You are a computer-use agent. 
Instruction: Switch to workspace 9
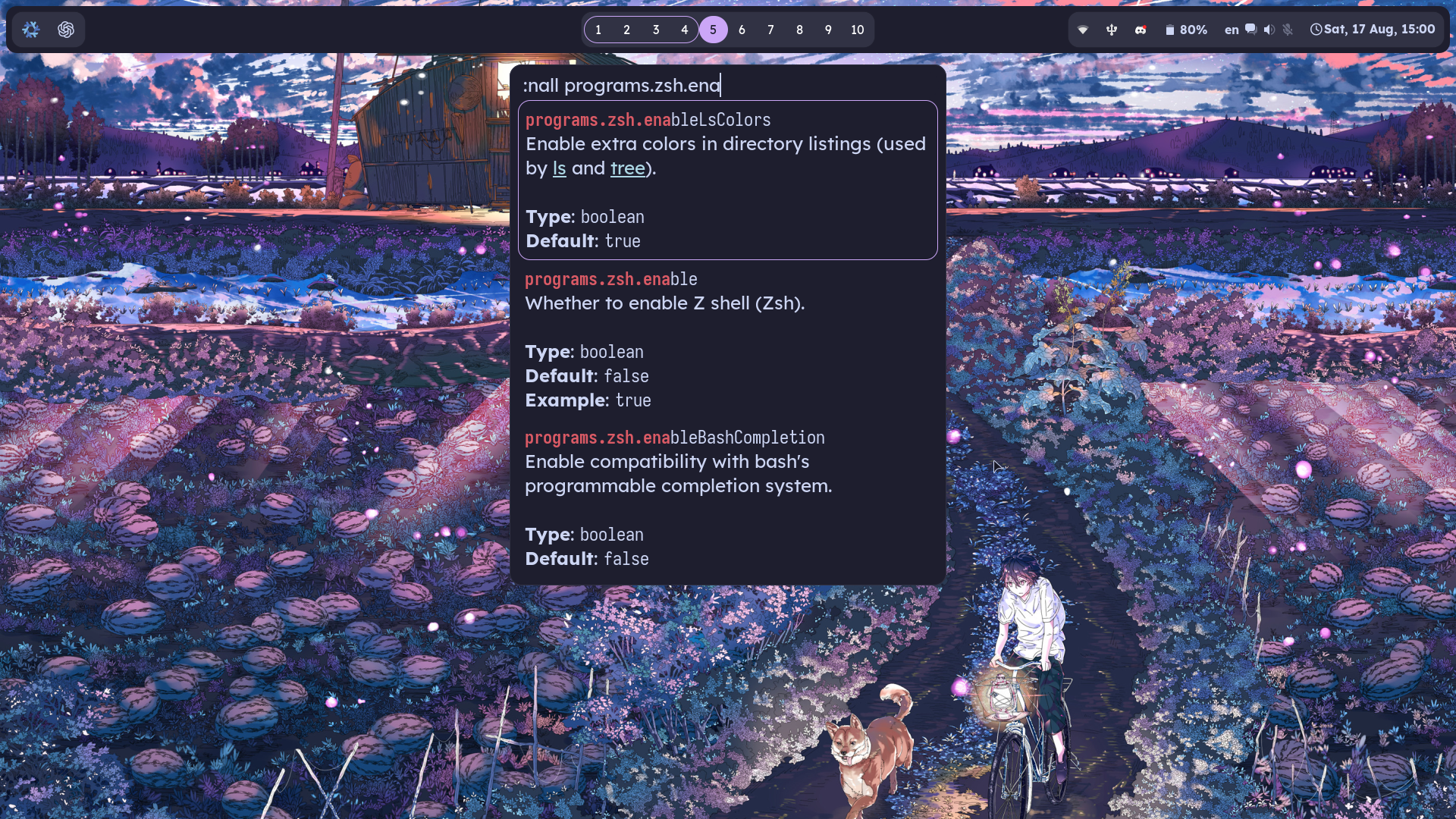(828, 30)
